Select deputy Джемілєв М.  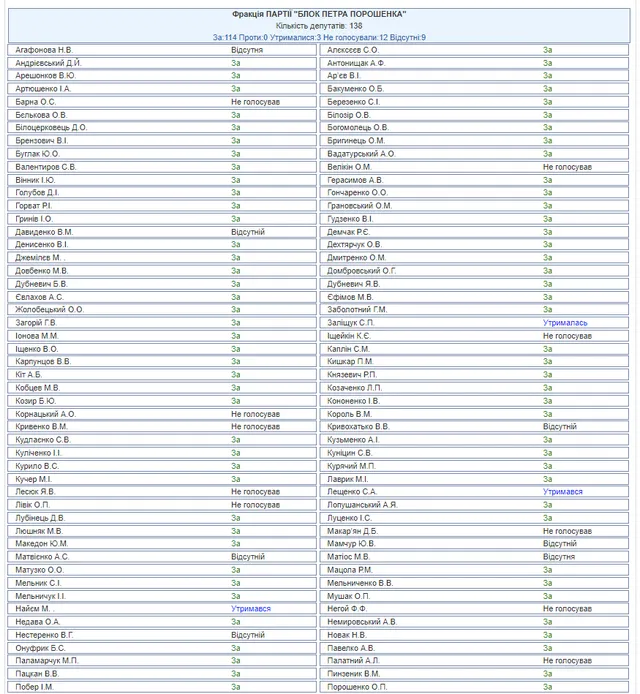pos(41,258)
